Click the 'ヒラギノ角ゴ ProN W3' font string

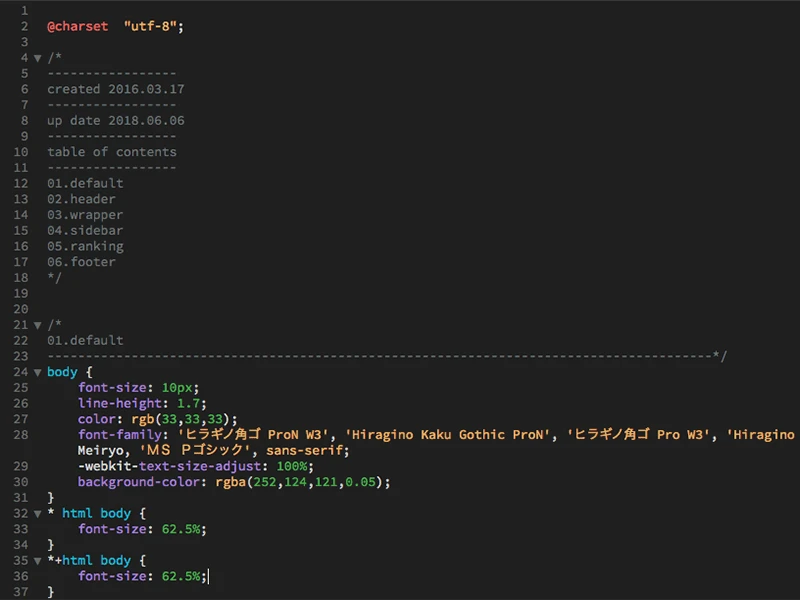click(x=253, y=435)
